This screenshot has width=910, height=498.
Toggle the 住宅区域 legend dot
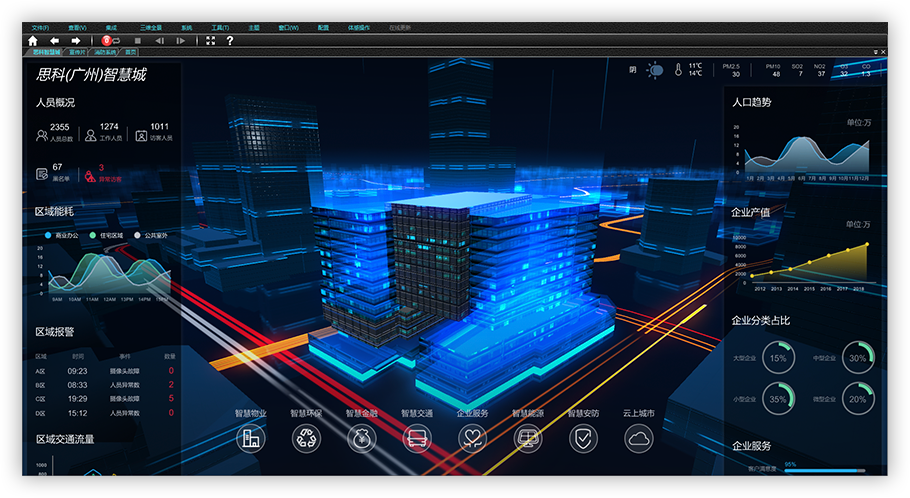93,235
